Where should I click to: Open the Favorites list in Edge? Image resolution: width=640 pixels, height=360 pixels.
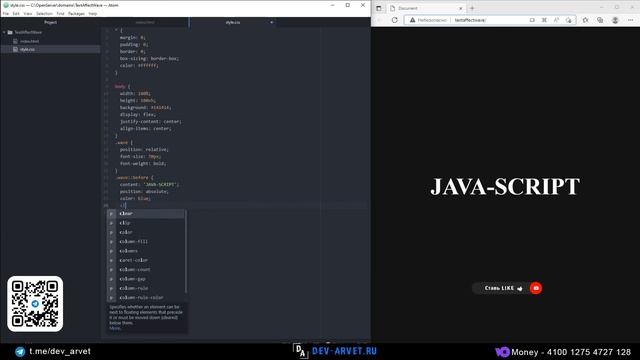point(585,20)
